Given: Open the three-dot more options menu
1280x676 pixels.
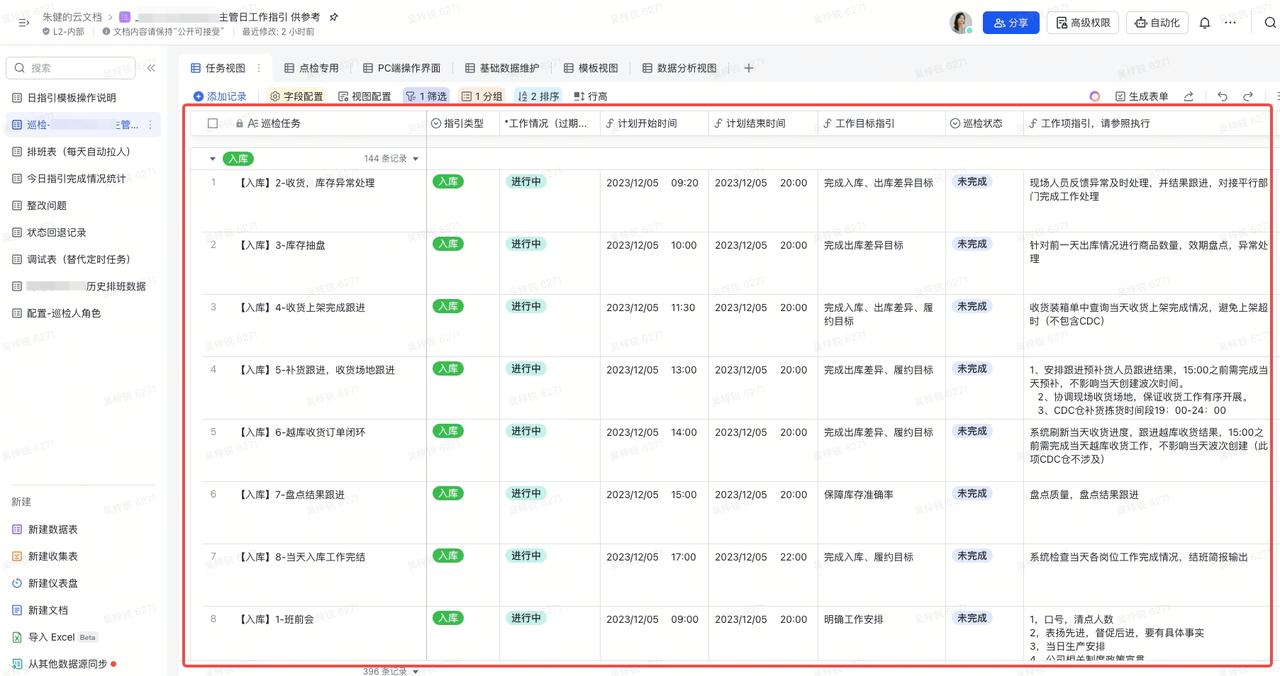Looking at the screenshot, I should [x=1231, y=23].
